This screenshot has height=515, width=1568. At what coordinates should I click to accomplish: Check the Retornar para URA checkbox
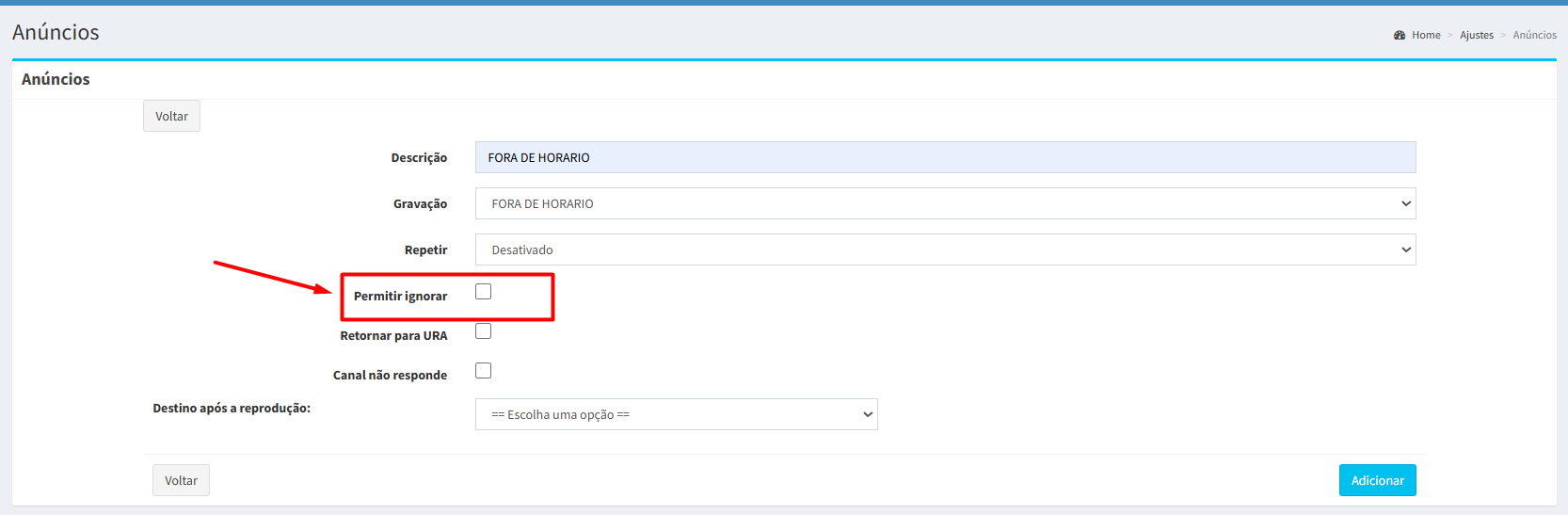[484, 331]
